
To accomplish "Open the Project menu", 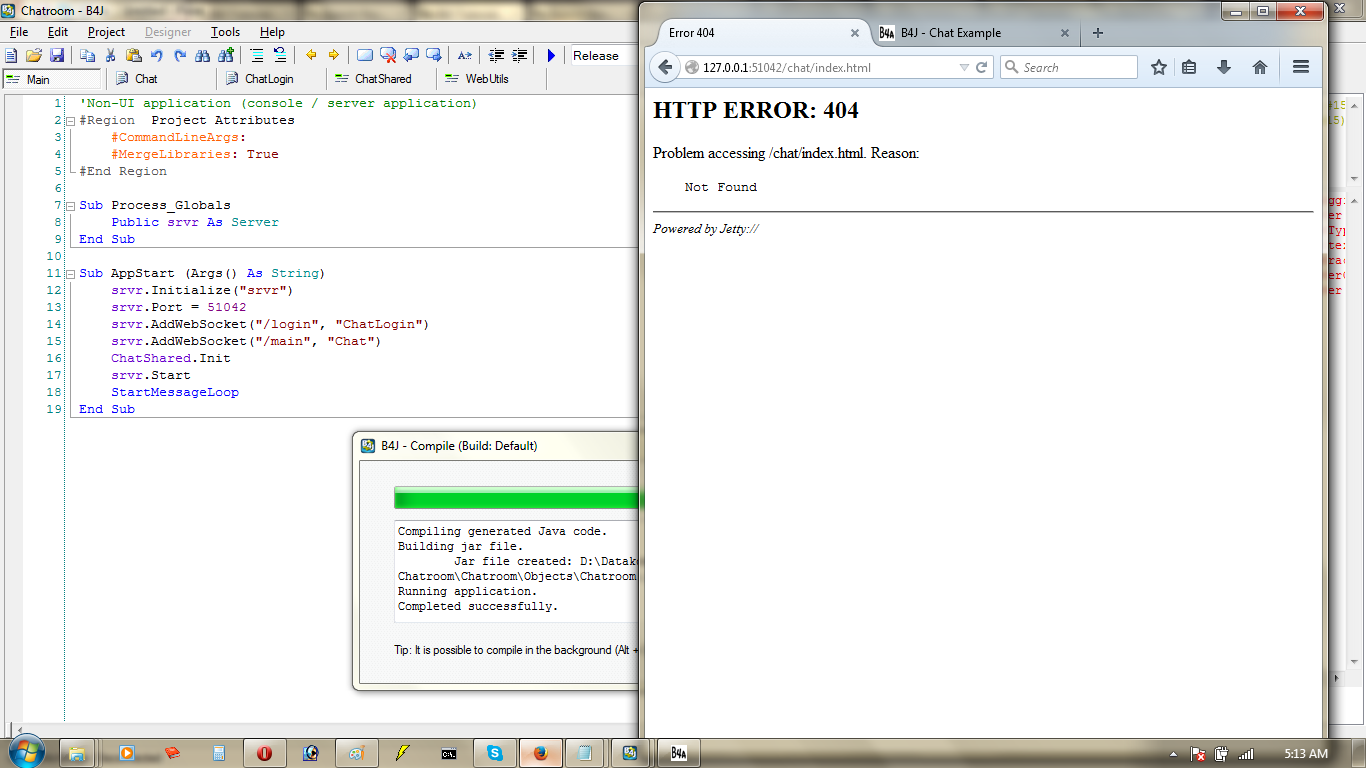I will [107, 32].
